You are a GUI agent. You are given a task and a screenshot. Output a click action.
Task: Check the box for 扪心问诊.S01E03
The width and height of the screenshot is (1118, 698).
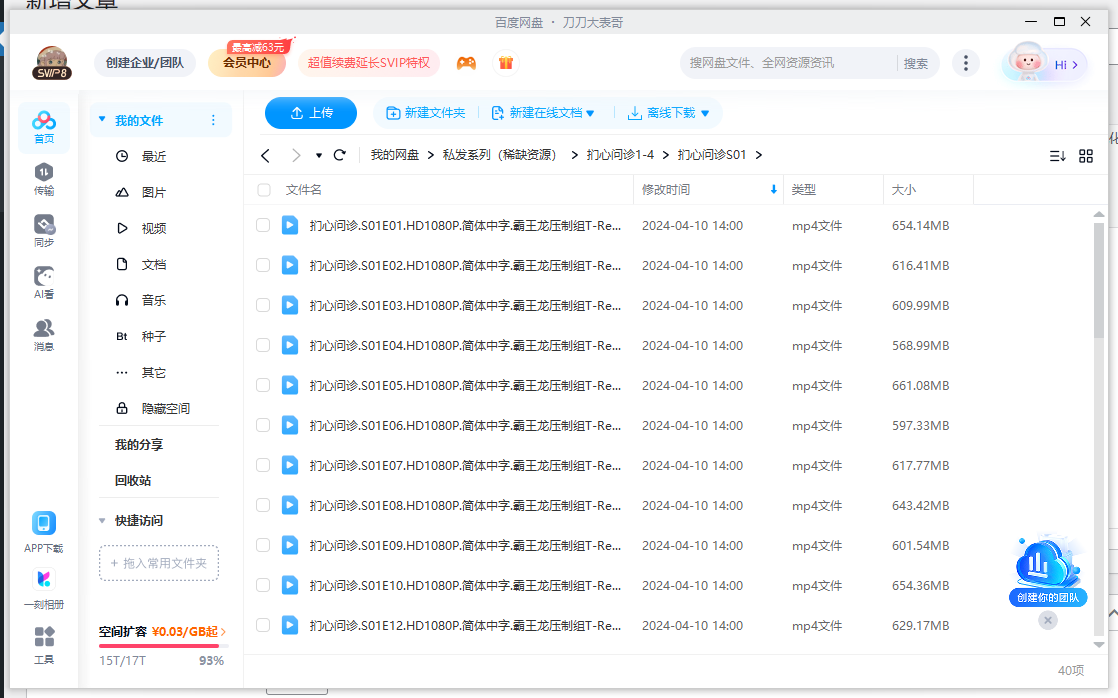coord(263,305)
